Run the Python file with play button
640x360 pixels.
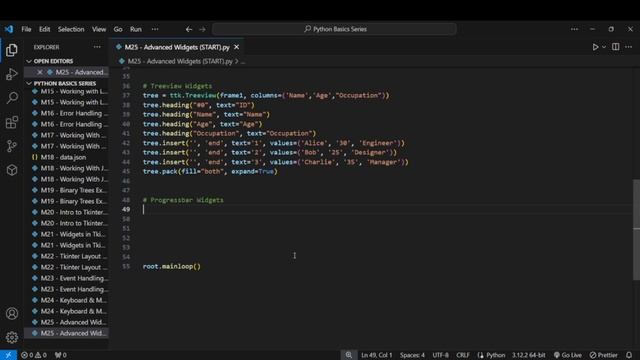(x=595, y=47)
